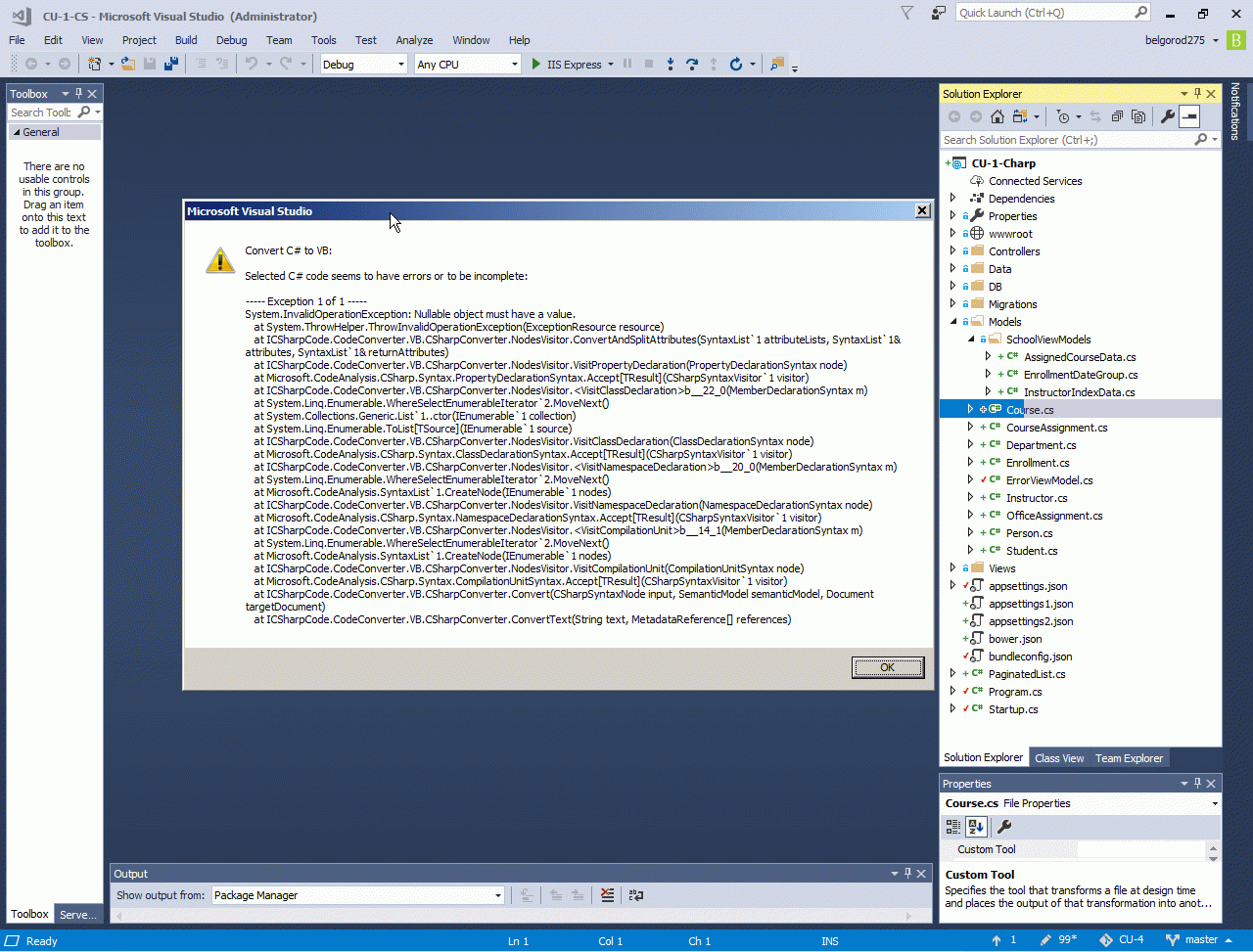Screen dimensions: 1253x952
Task: Click the green account avatar icon
Action: (1236, 40)
